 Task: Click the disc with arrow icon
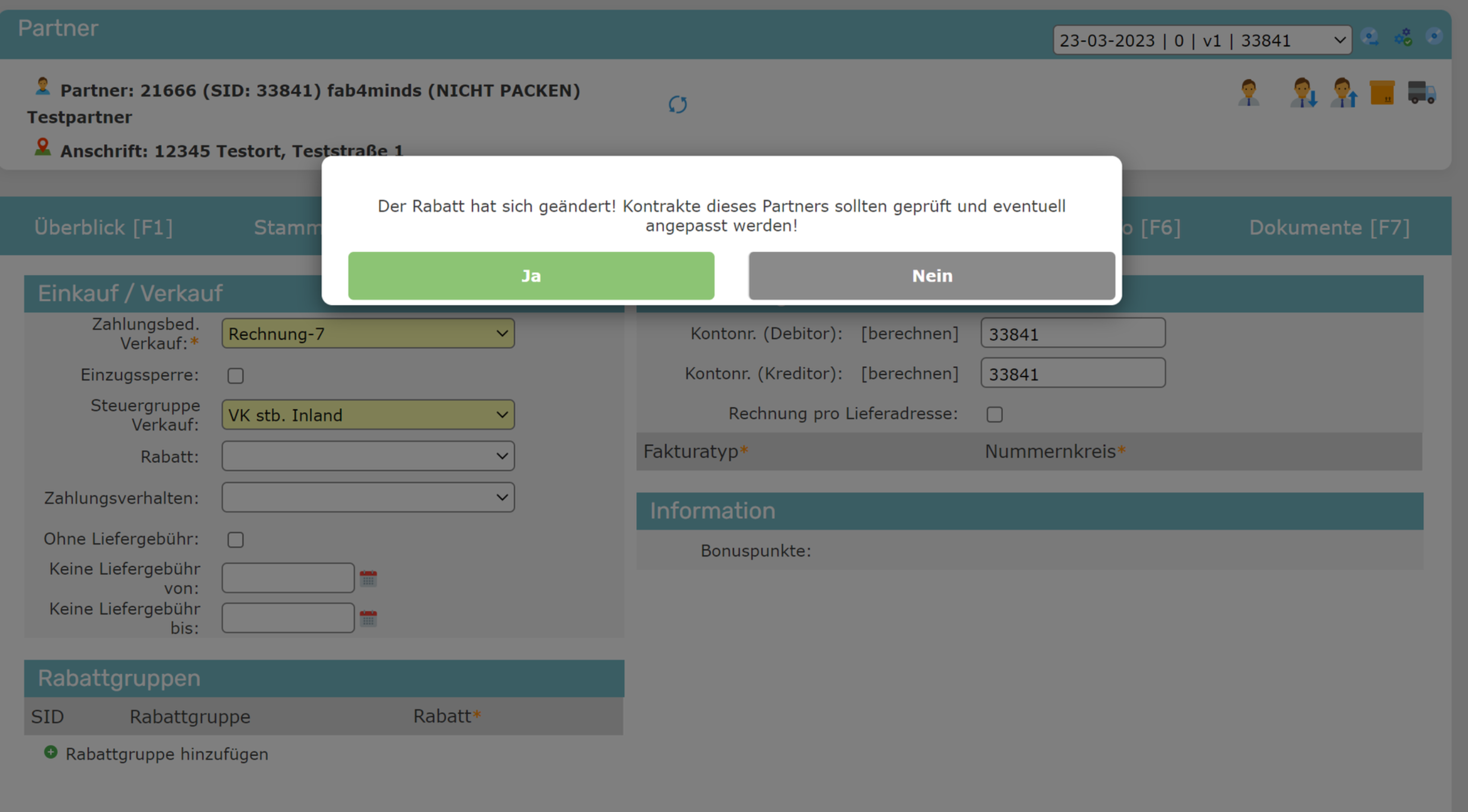click(1370, 38)
